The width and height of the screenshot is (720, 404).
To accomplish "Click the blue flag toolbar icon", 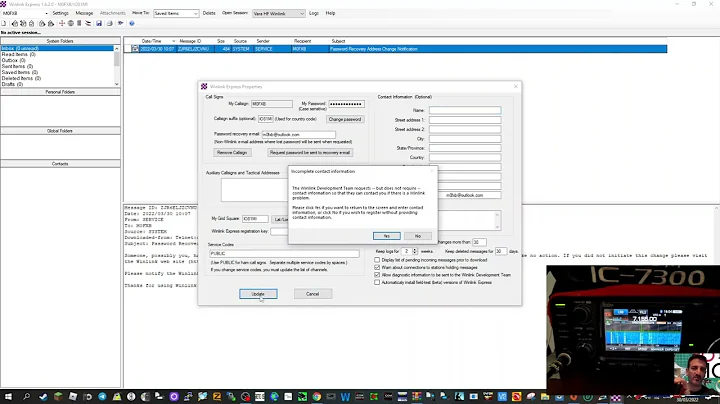I will [x=120, y=23].
